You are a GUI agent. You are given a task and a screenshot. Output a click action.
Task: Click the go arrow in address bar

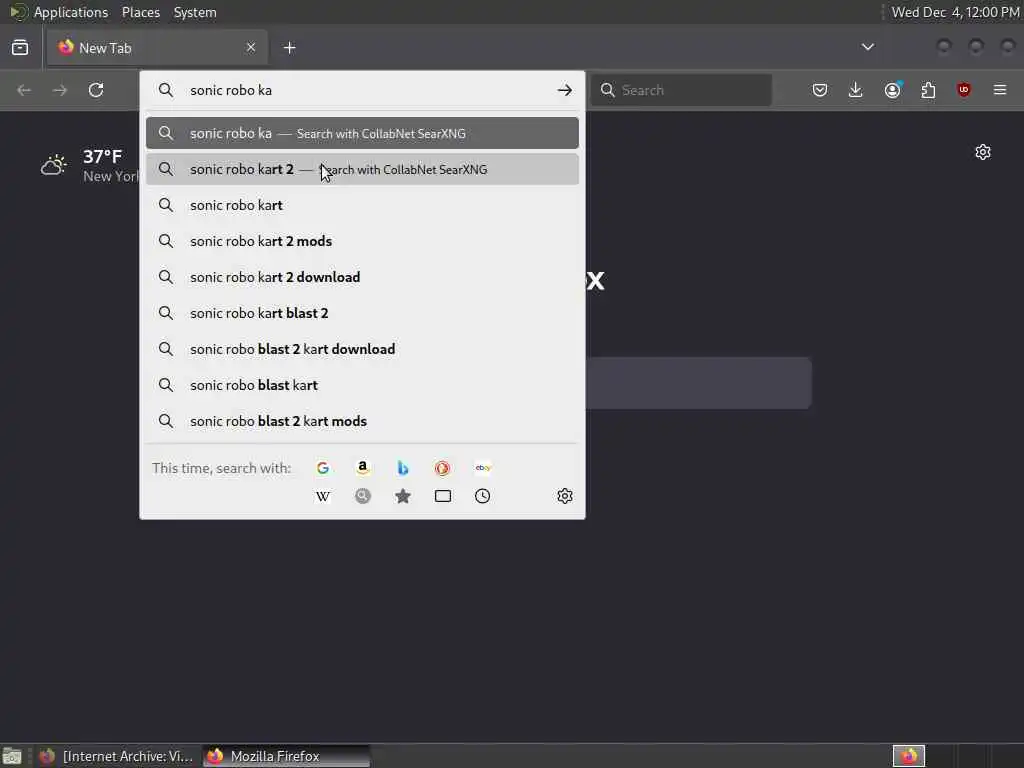[x=565, y=90]
